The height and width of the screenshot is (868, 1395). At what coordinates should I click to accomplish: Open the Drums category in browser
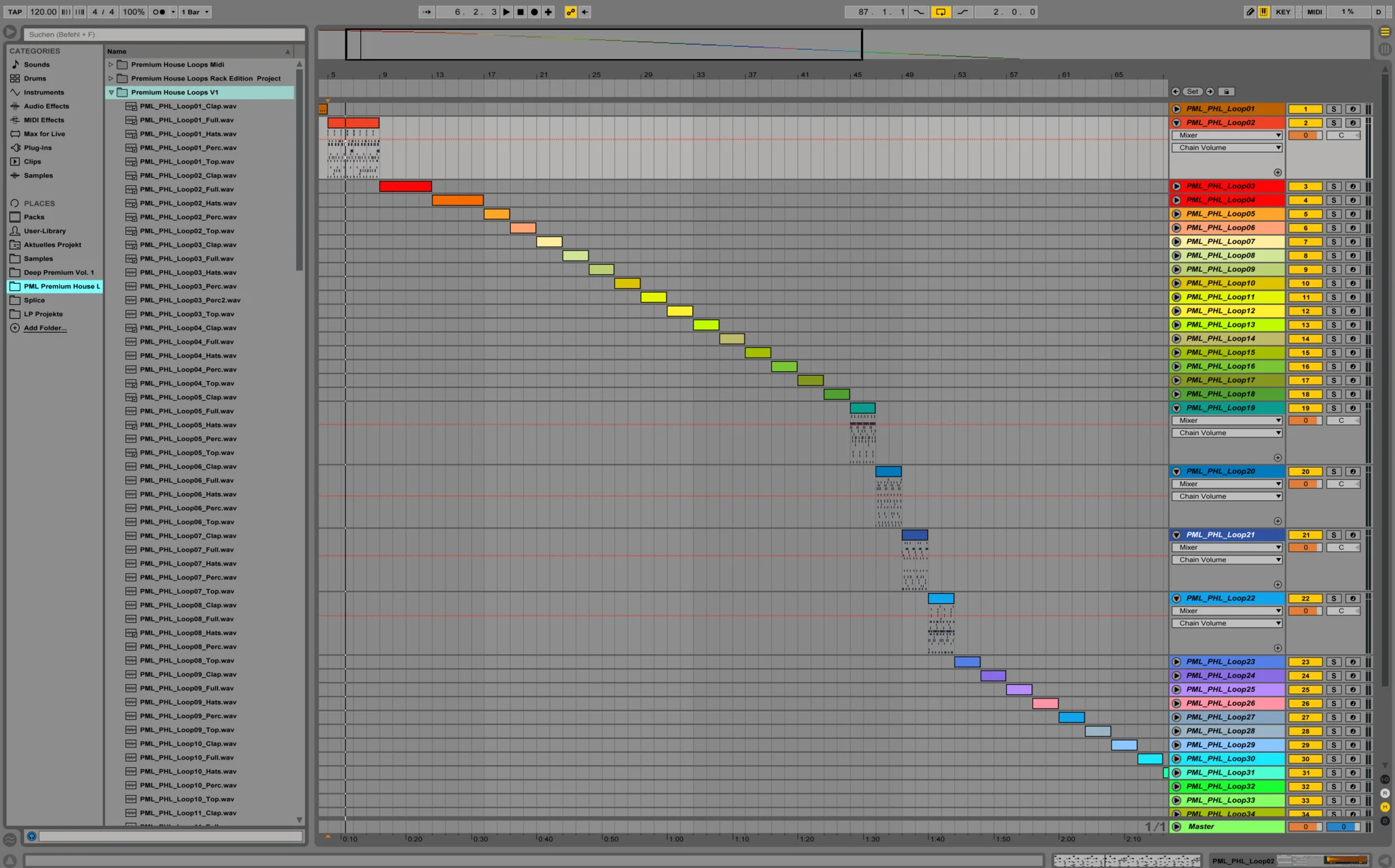tap(35, 78)
